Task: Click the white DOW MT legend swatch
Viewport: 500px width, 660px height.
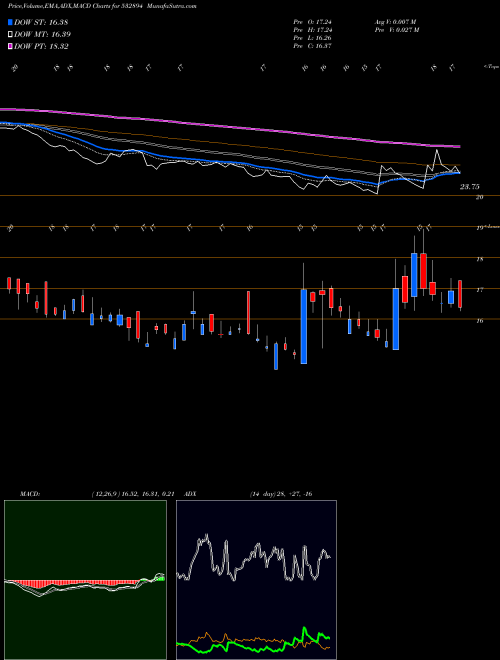Action: point(11,35)
